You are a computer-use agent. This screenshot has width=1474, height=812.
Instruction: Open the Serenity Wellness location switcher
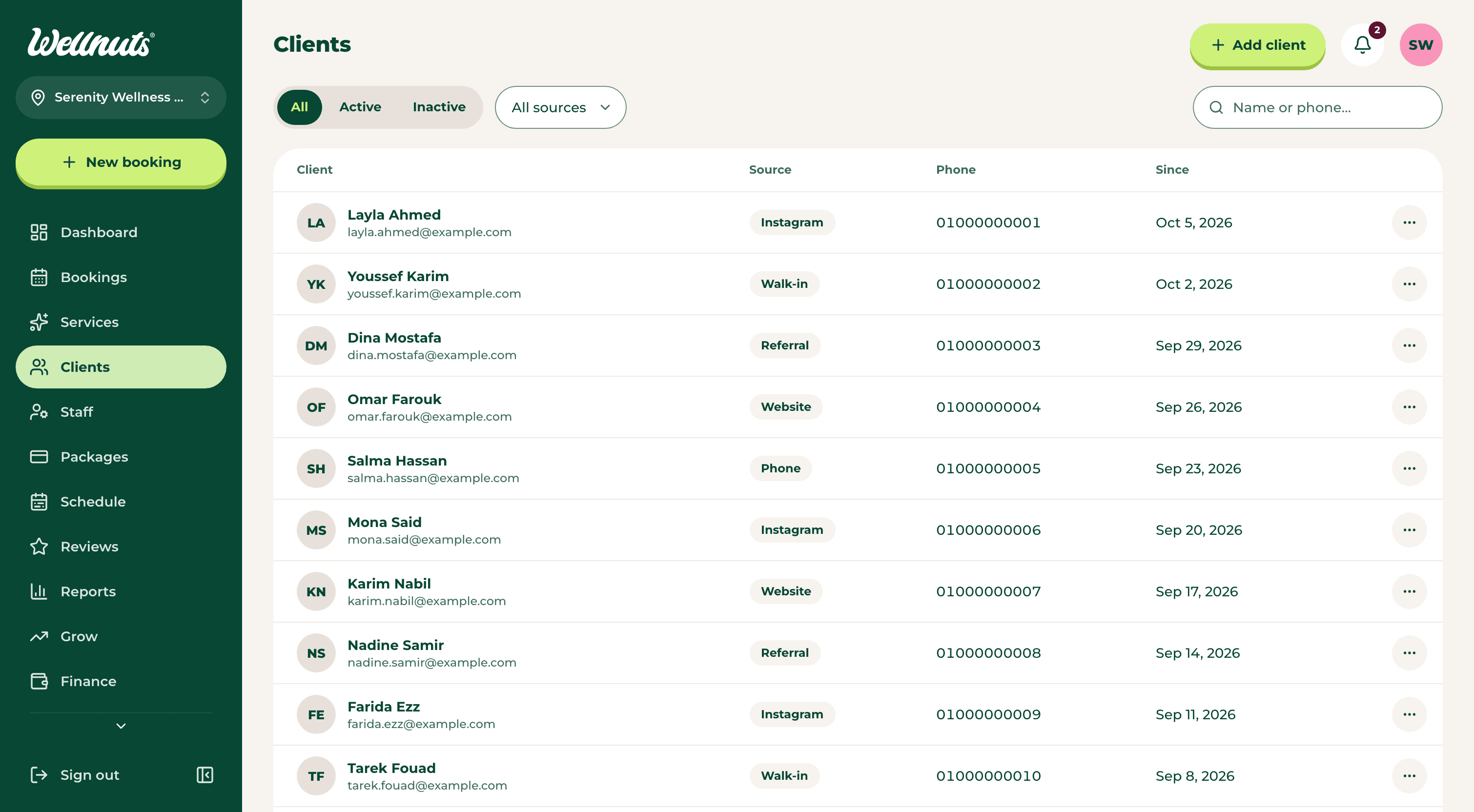tap(121, 97)
